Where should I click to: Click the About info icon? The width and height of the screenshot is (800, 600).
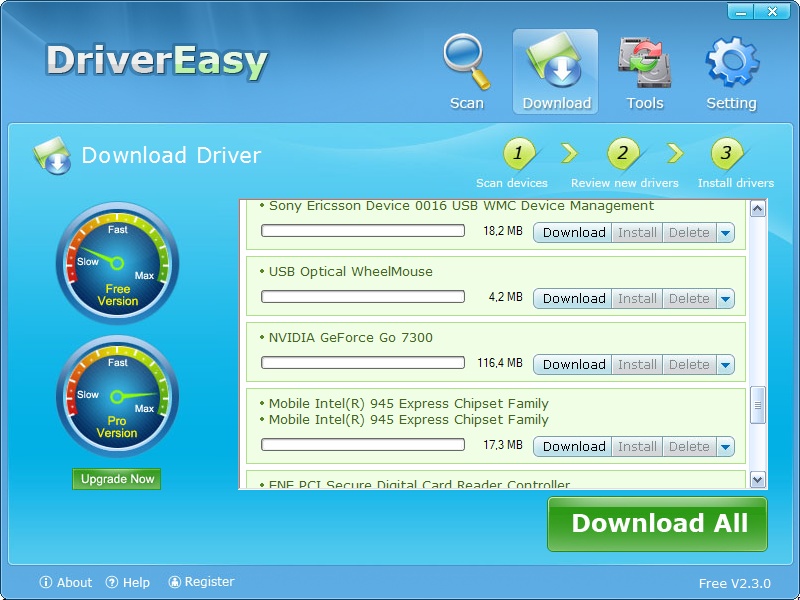pyautogui.click(x=47, y=582)
